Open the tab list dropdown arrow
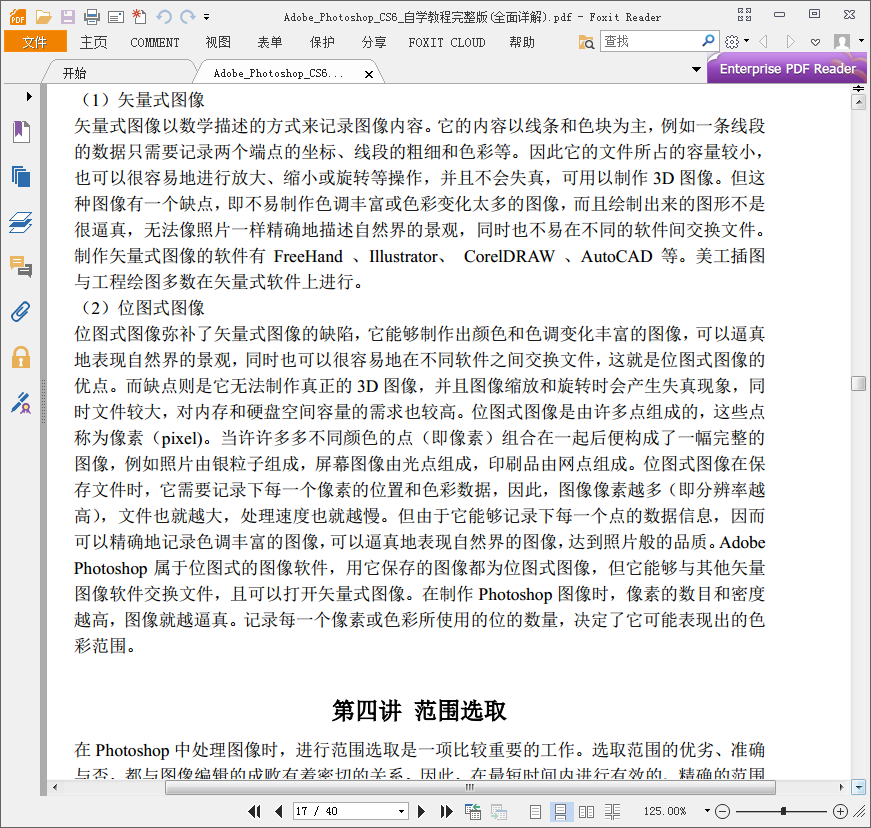871x828 pixels. tap(696, 69)
